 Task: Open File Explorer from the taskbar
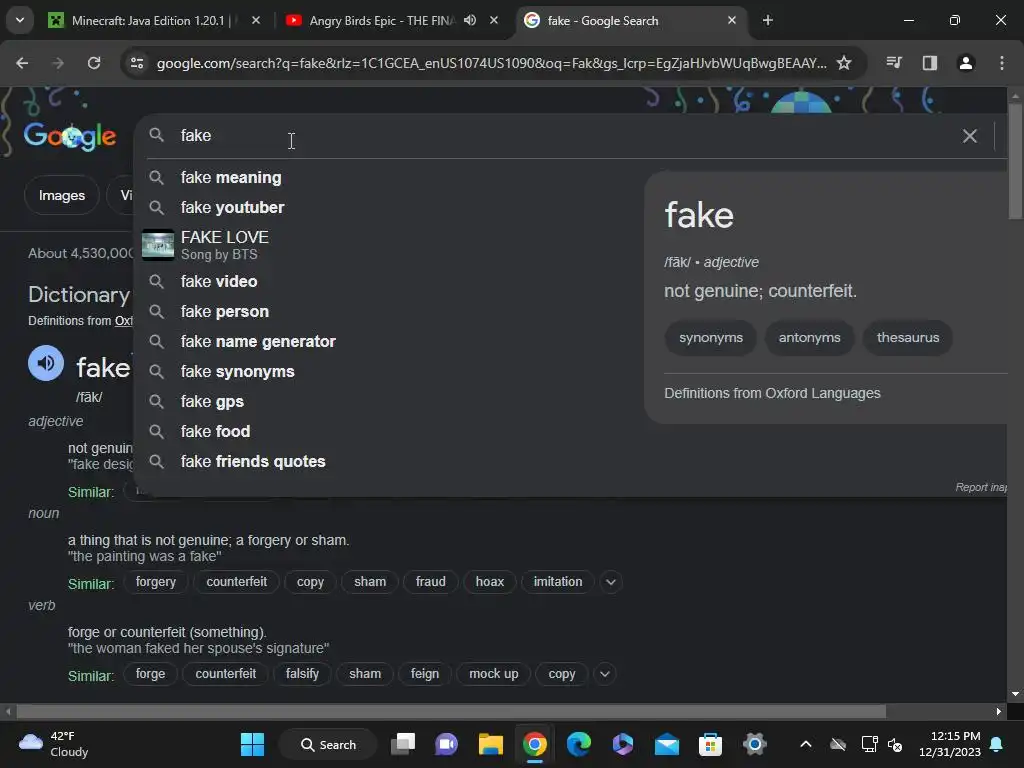click(490, 744)
